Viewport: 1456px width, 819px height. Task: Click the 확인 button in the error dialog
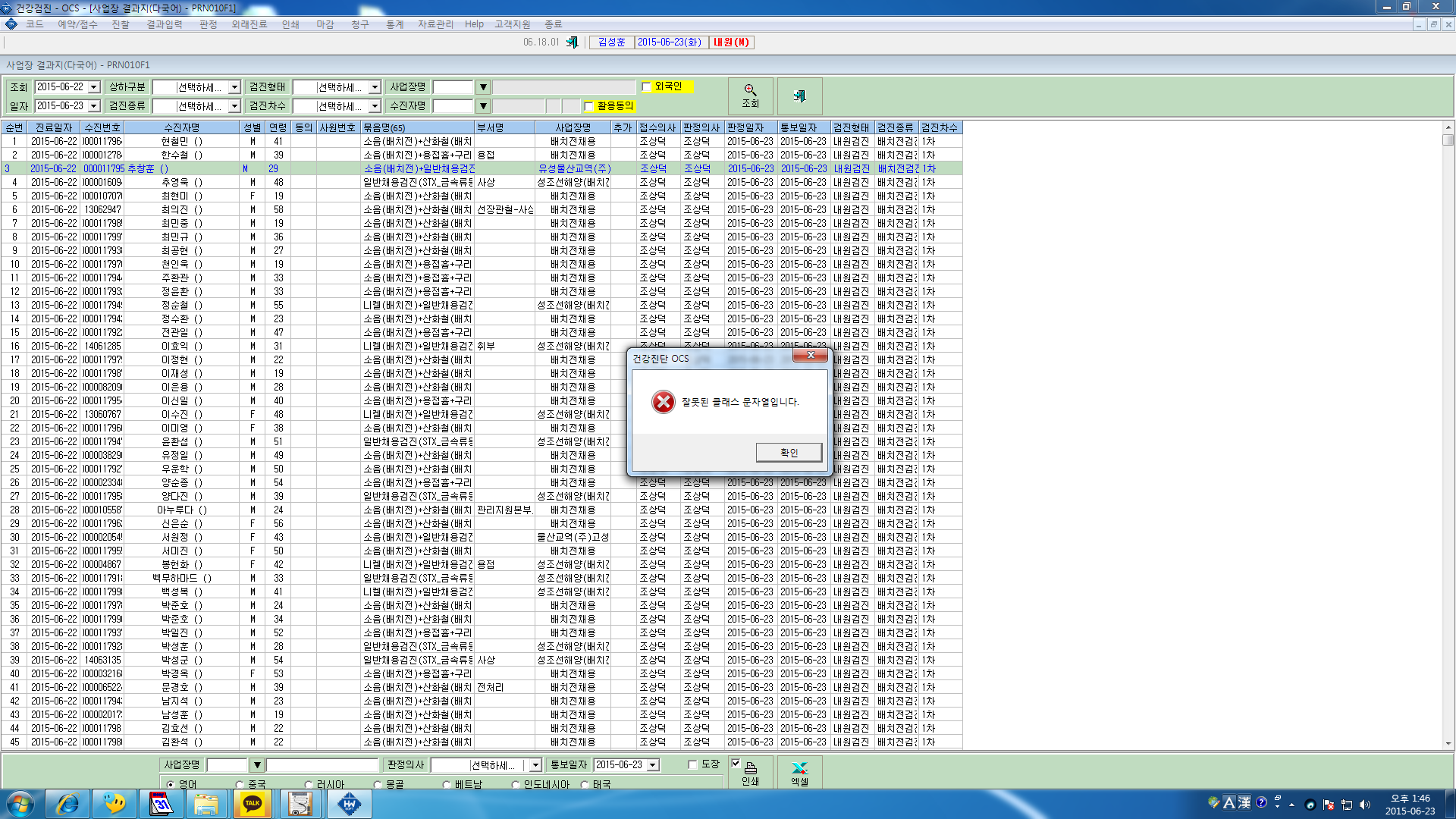coord(789,453)
